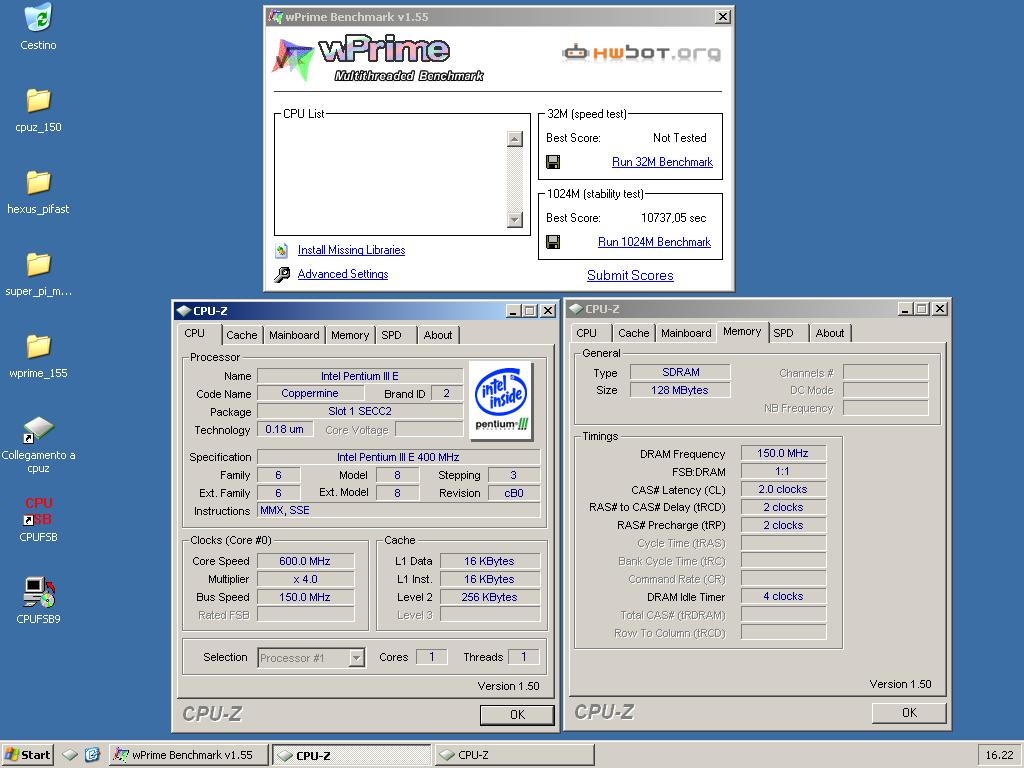
Task: Click the Revision cB0 field
Action: click(x=514, y=493)
